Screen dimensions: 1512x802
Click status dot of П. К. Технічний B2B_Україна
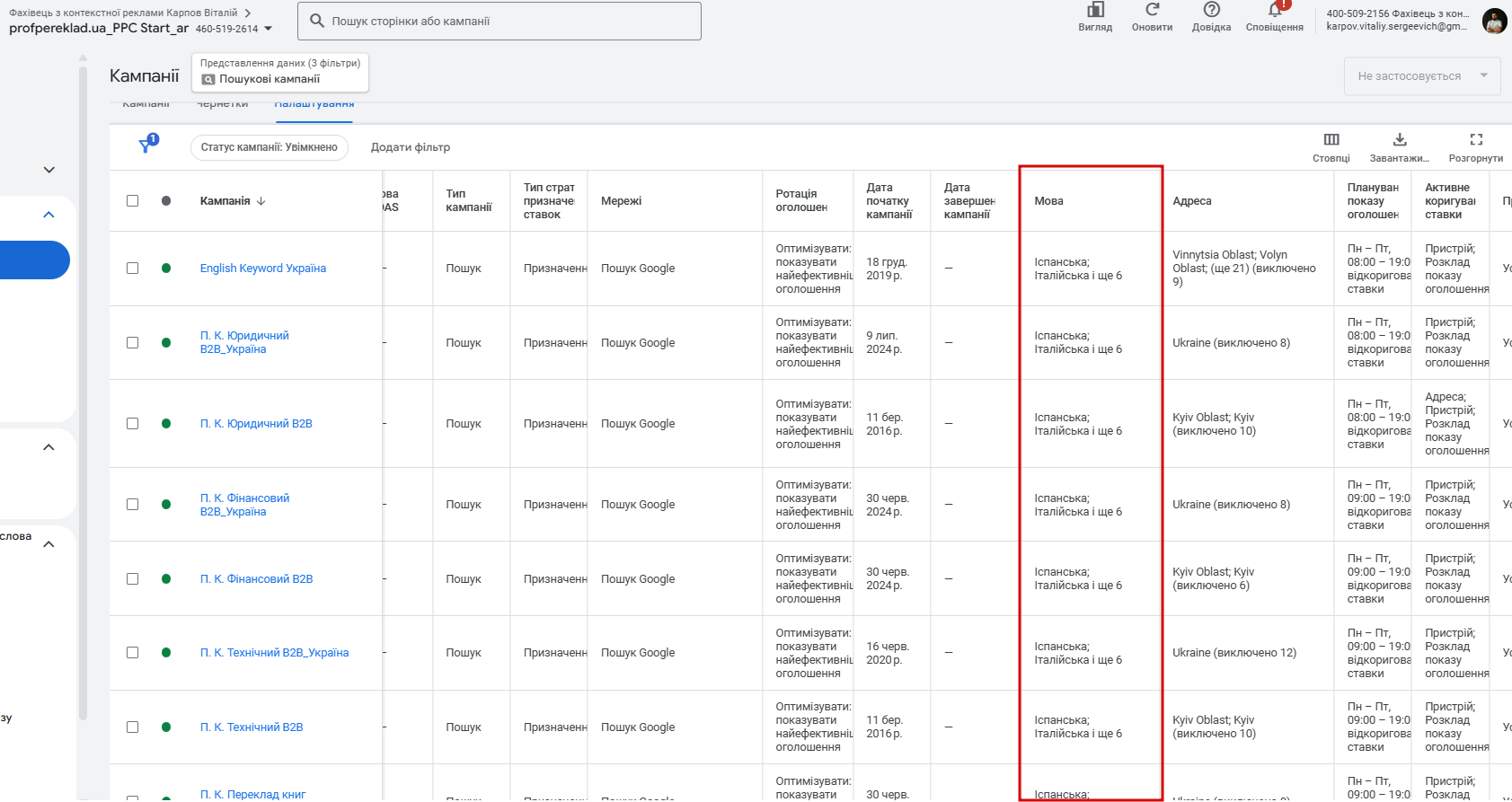pyautogui.click(x=166, y=652)
